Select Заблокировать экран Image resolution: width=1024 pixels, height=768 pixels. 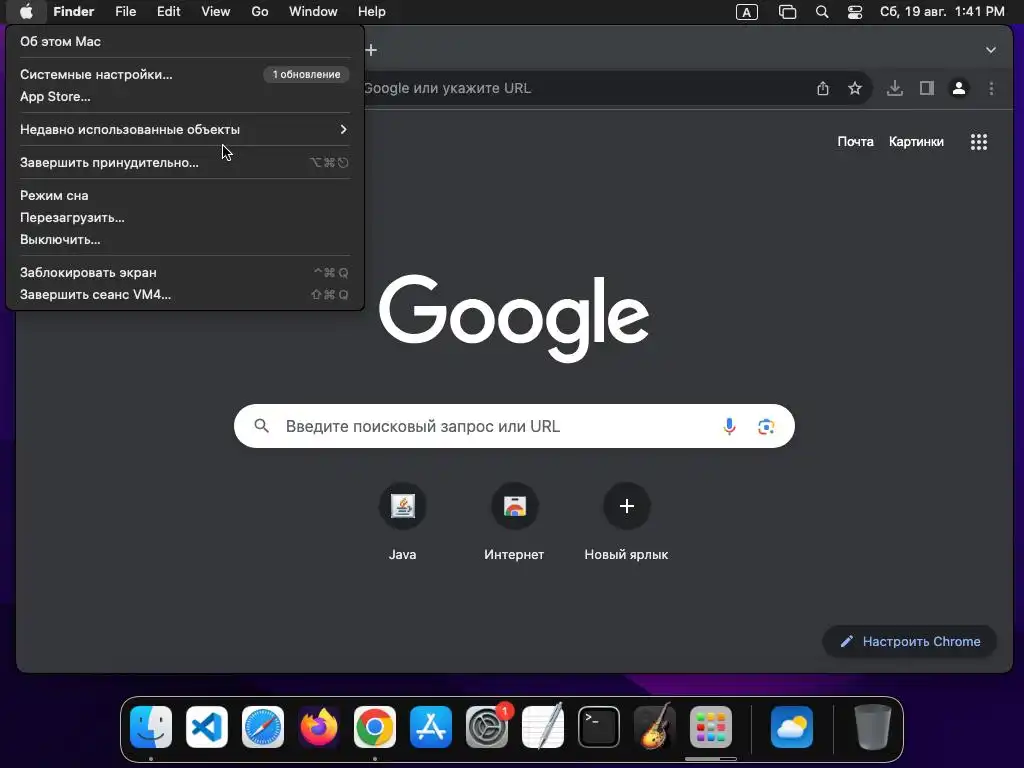point(185,272)
